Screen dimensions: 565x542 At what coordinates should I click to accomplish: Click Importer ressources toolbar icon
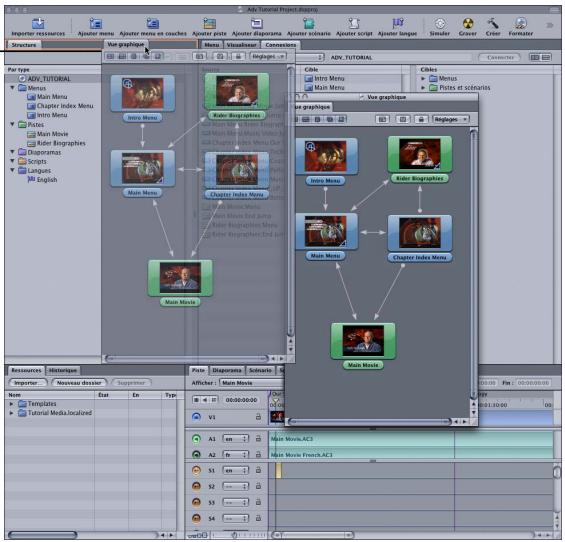38,23
